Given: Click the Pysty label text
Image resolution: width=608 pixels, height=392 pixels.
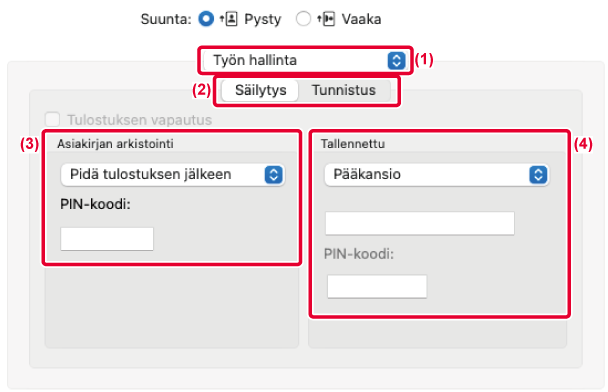Looking at the screenshot, I should click(x=263, y=19).
